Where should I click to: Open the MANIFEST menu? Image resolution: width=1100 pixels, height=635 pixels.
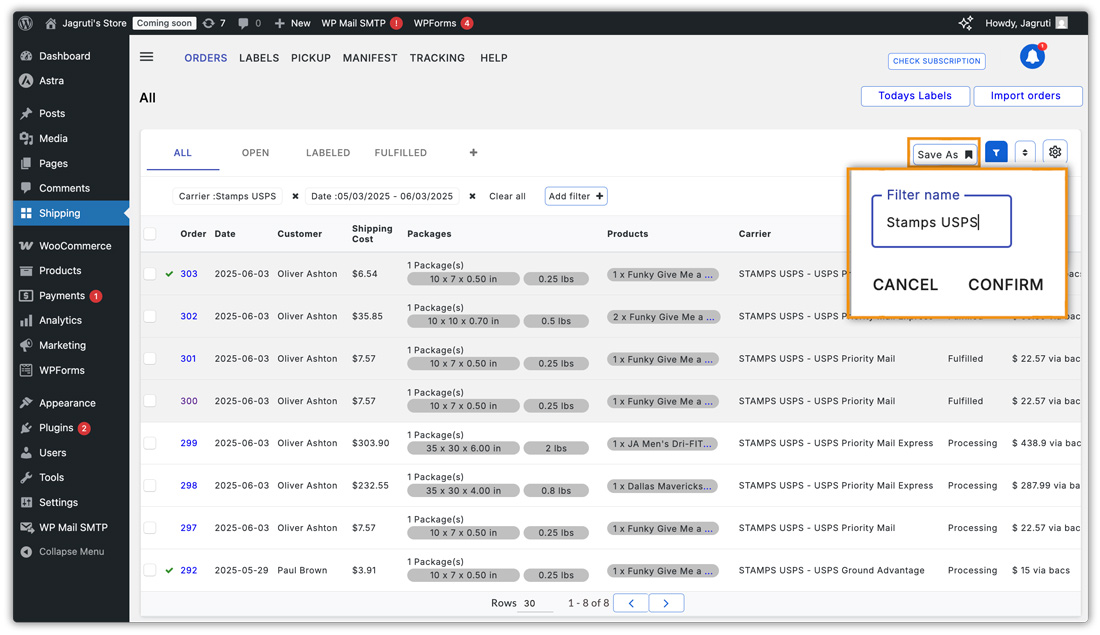(x=370, y=58)
